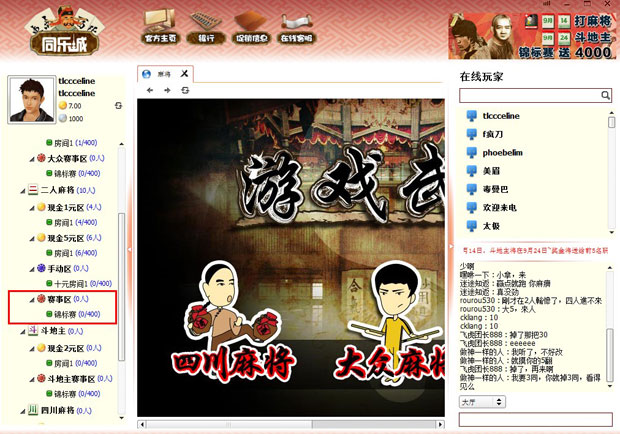Click the 锦标赛 tournament banner ad
This screenshot has width=620, height=434.
pos(532,36)
